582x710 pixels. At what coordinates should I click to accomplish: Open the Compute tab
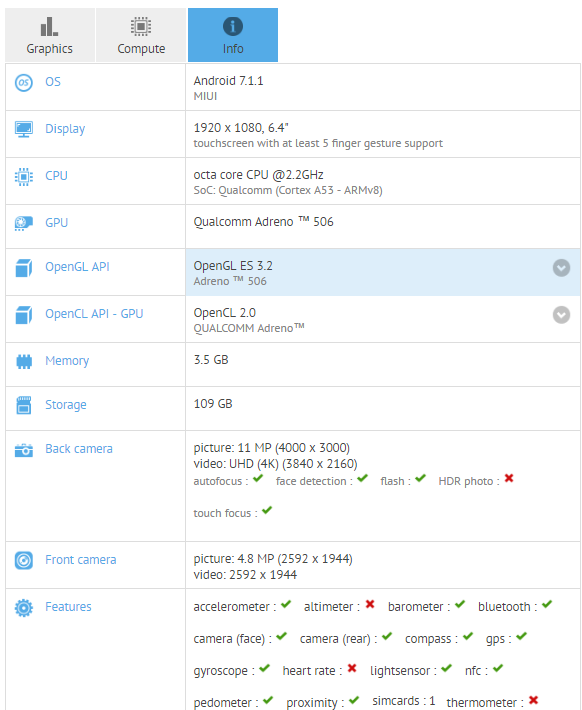pyautogui.click(x=141, y=35)
